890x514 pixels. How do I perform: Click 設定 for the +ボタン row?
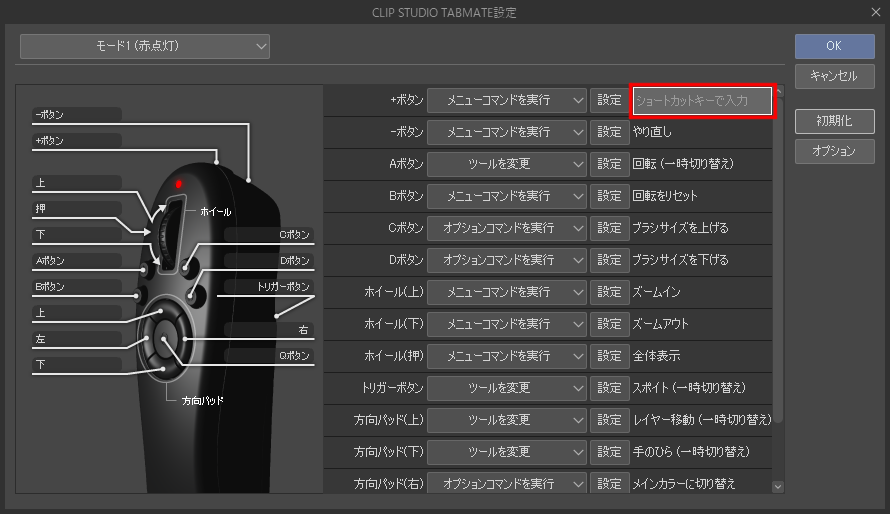tap(610, 100)
